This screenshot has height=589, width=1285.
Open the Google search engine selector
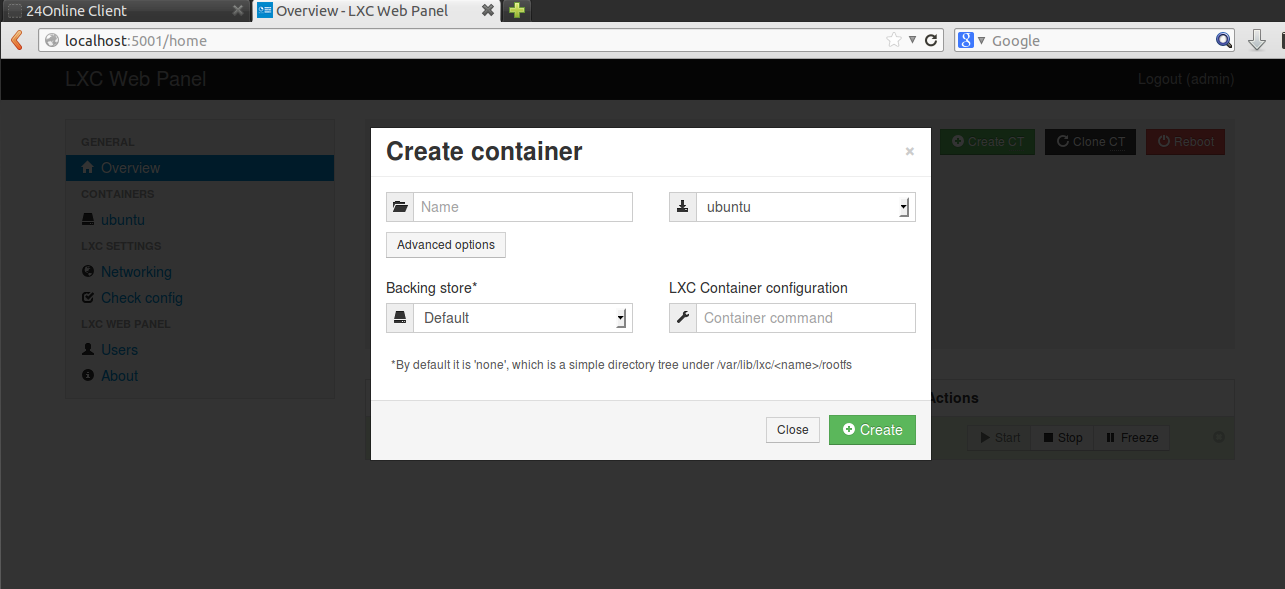(x=970, y=40)
